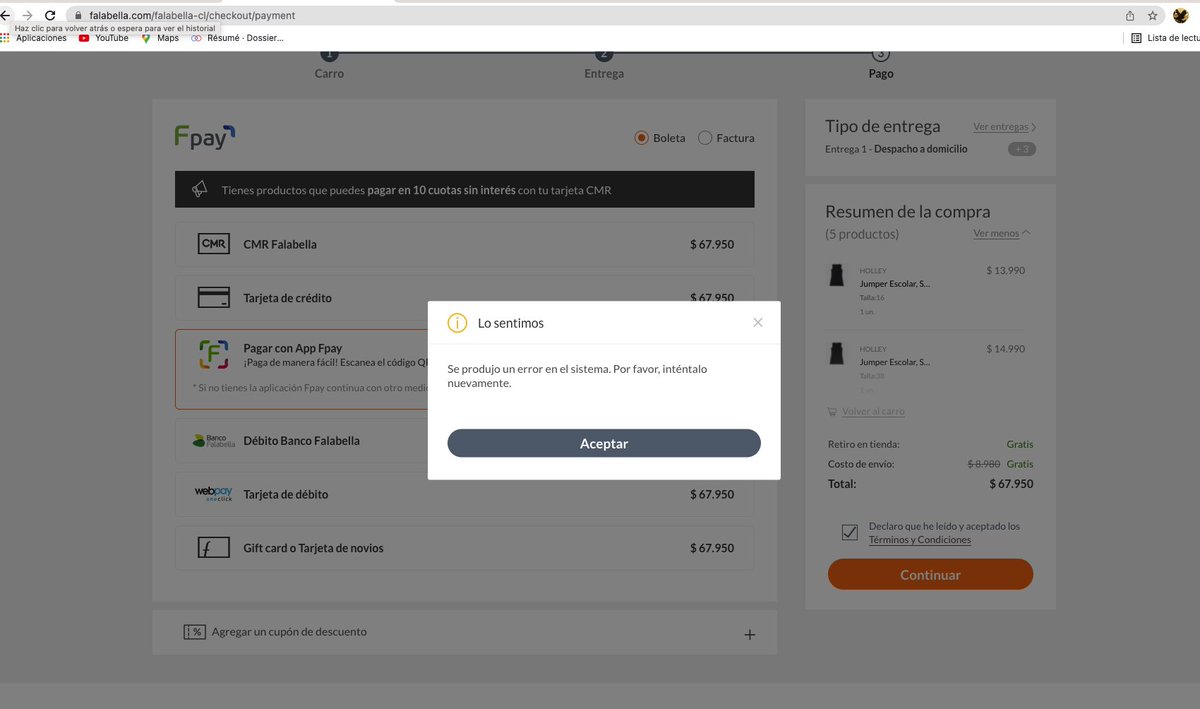
Task: Click the gift card icon
Action: 213,548
